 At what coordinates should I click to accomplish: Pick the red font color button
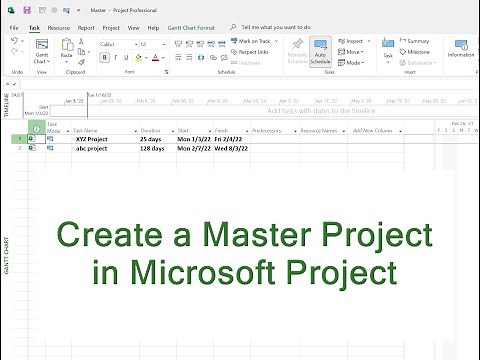click(155, 58)
